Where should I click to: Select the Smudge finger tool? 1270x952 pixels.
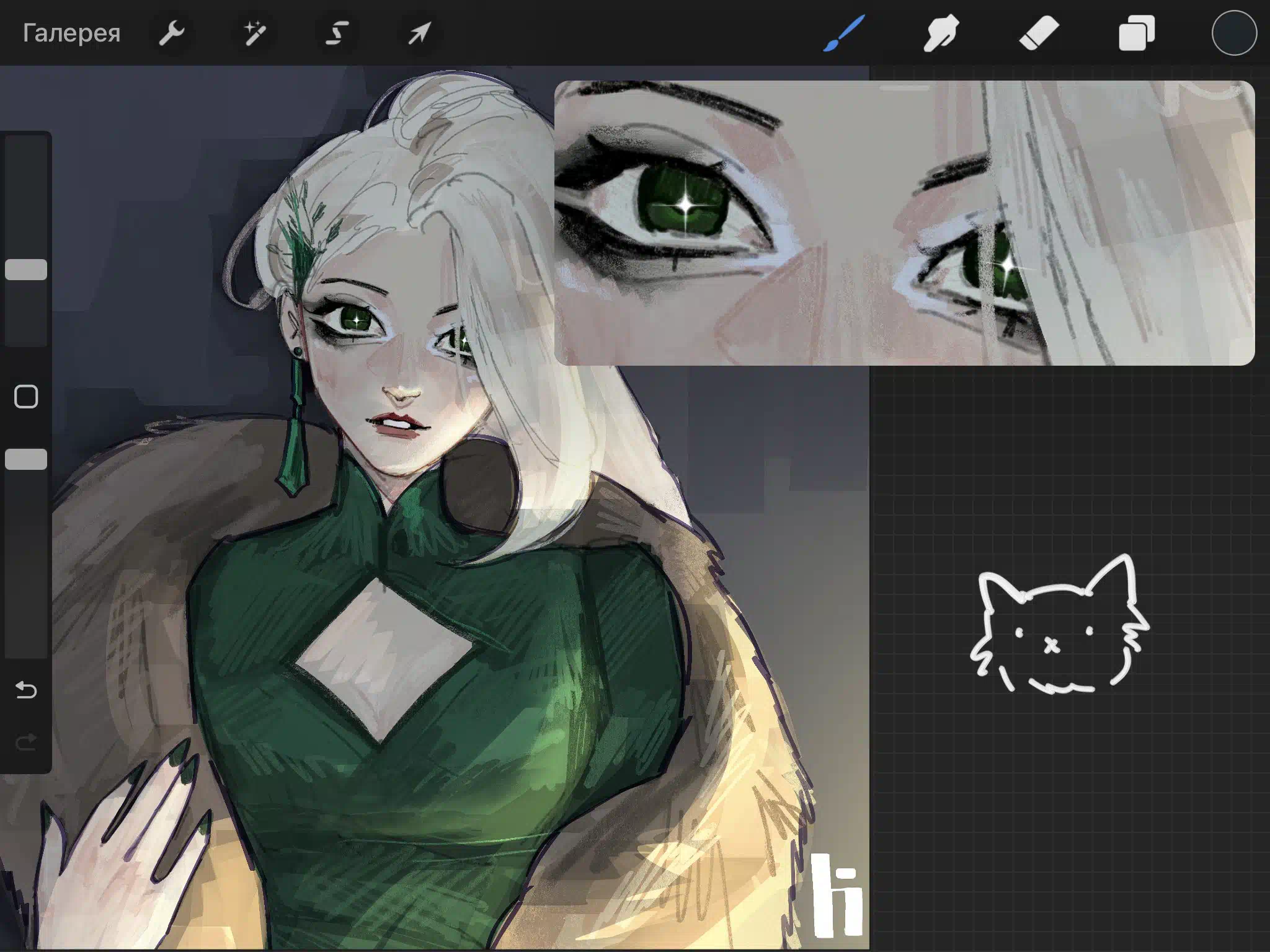tap(941, 33)
